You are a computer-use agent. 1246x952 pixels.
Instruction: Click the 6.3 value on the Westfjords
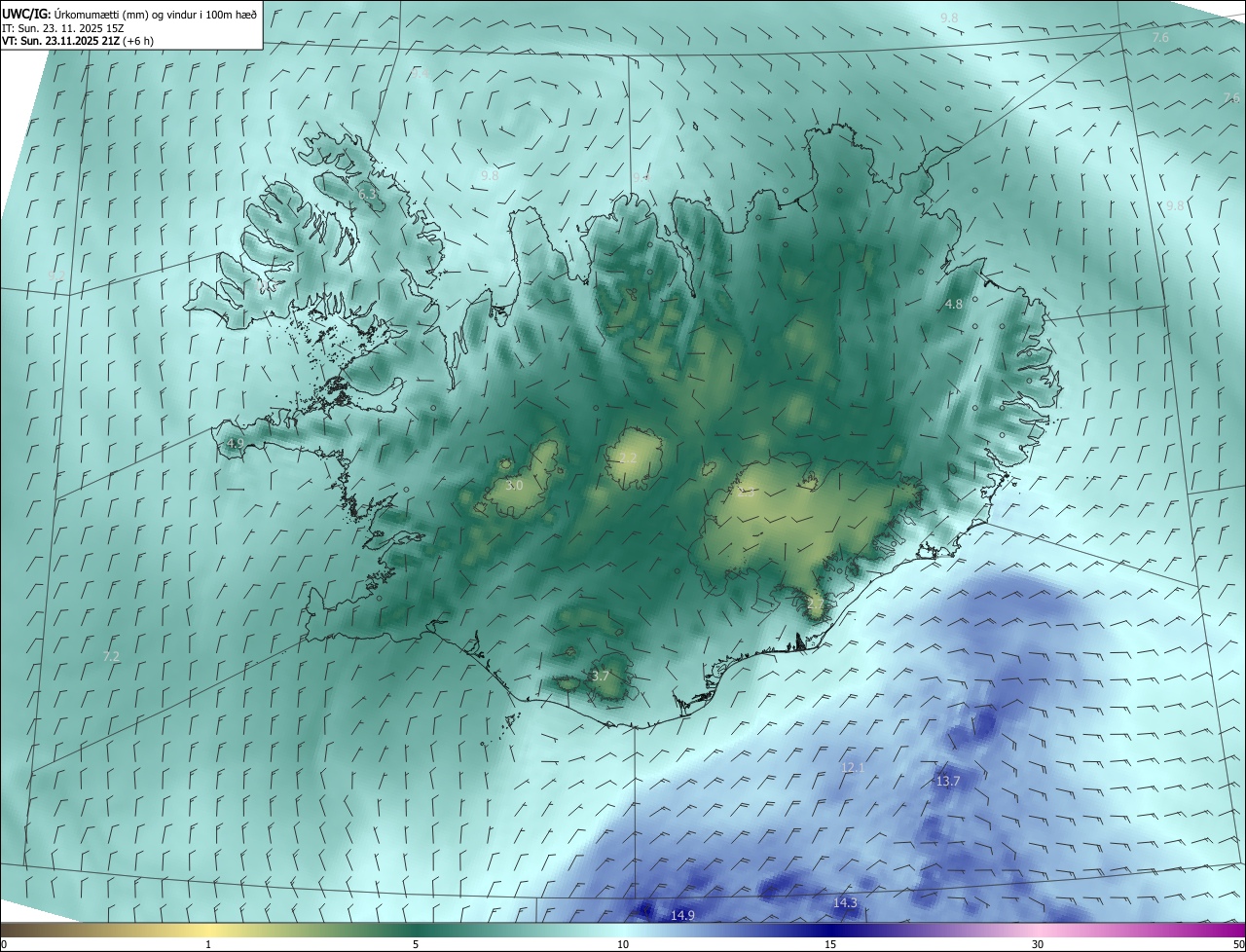tap(368, 195)
